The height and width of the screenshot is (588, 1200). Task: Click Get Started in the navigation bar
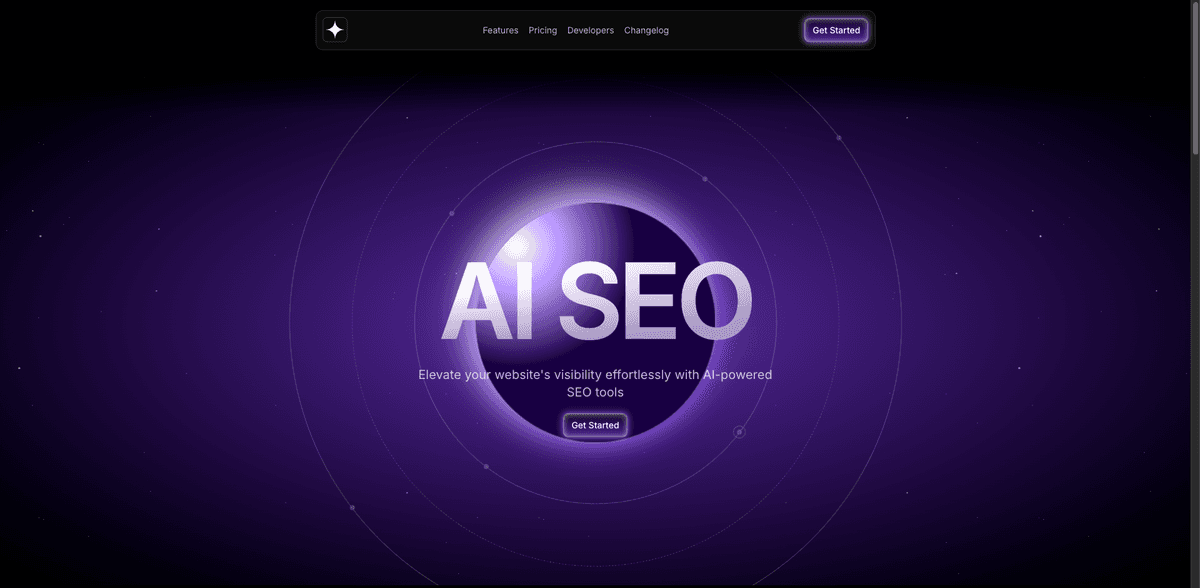click(x=836, y=29)
